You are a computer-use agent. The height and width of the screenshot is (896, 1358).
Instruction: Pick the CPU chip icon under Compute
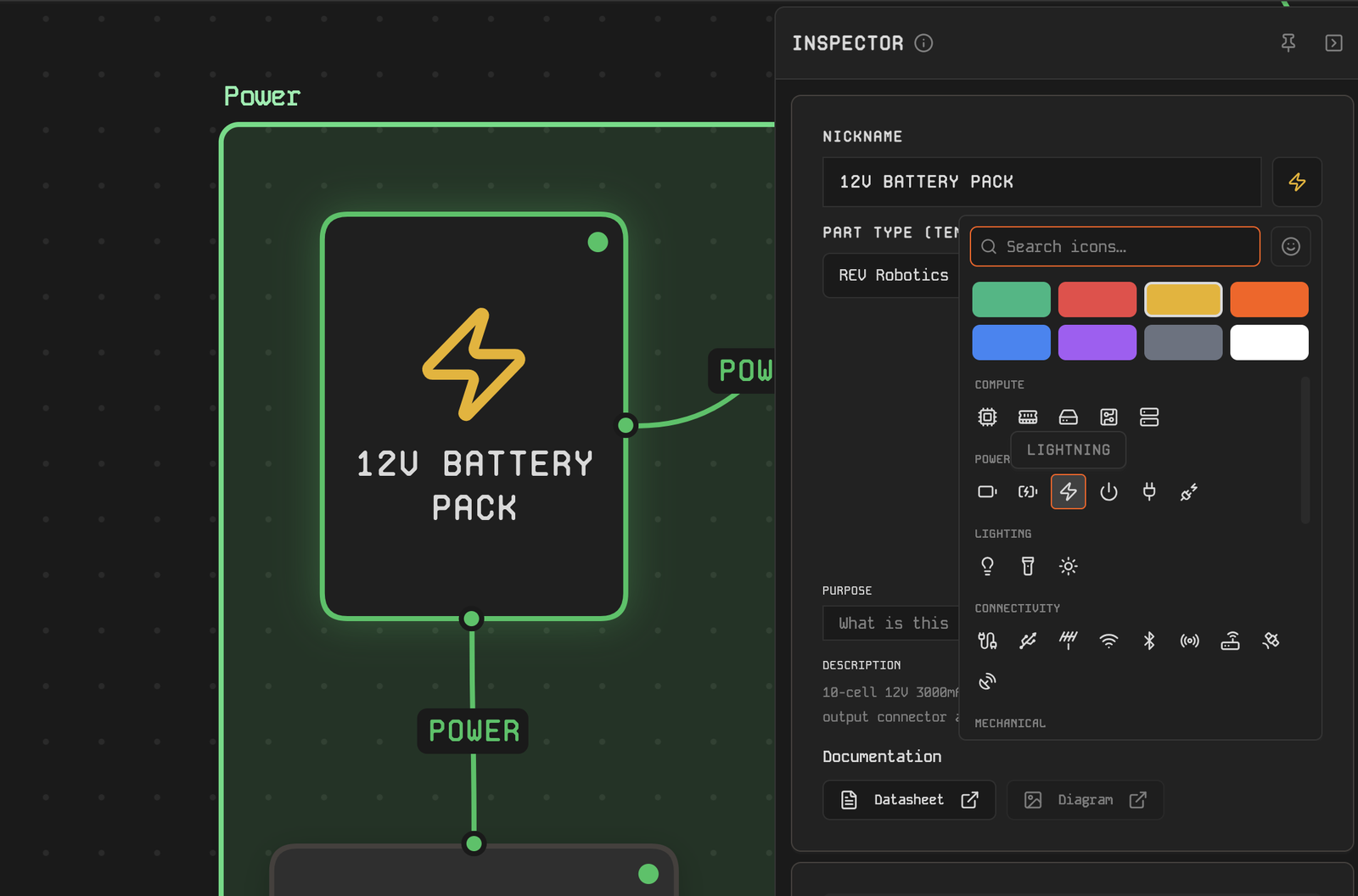[987, 417]
